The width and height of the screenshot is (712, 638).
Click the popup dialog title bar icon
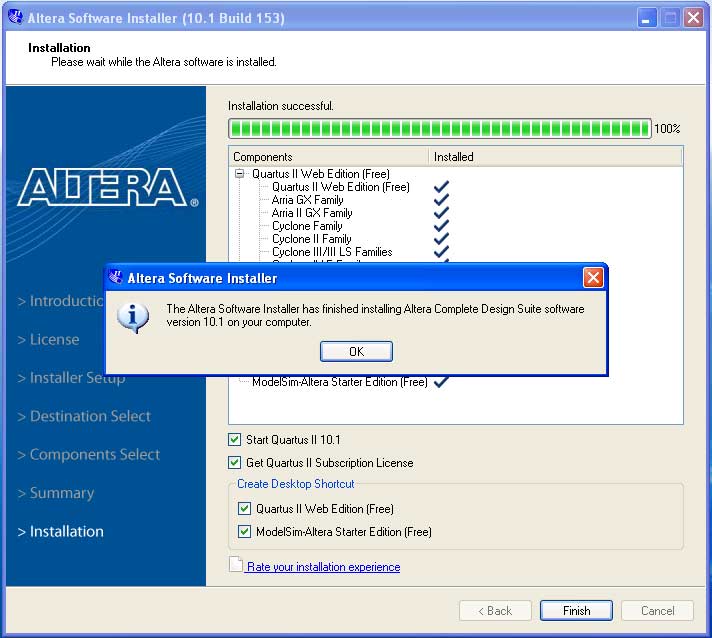point(116,278)
